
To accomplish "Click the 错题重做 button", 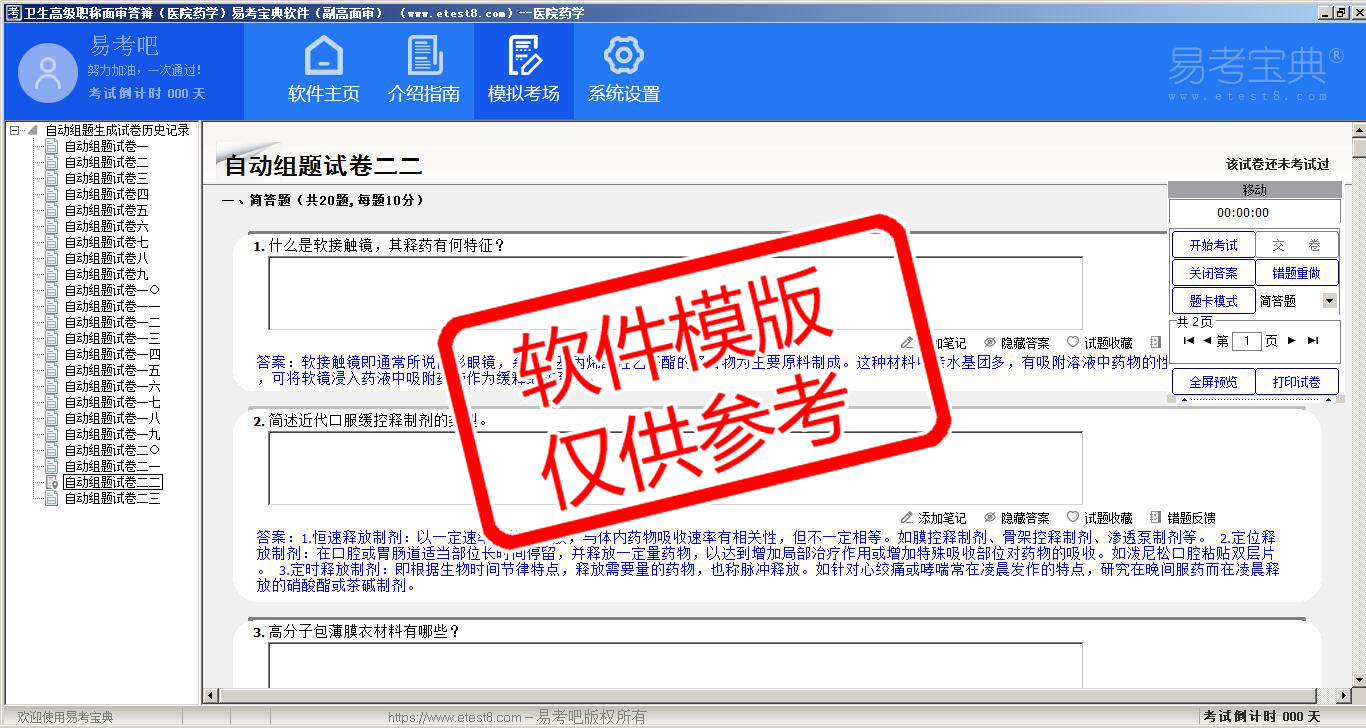I will [1297, 273].
